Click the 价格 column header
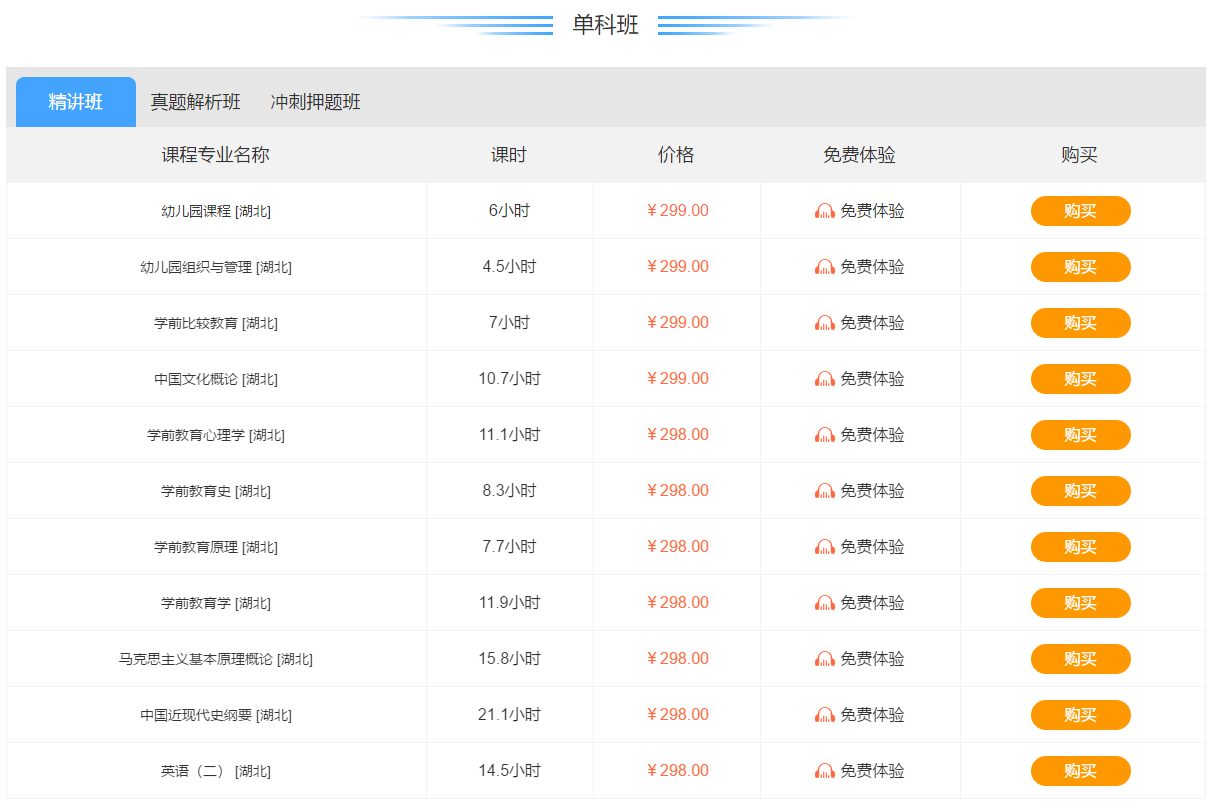This screenshot has height=812, width=1212. (676, 155)
